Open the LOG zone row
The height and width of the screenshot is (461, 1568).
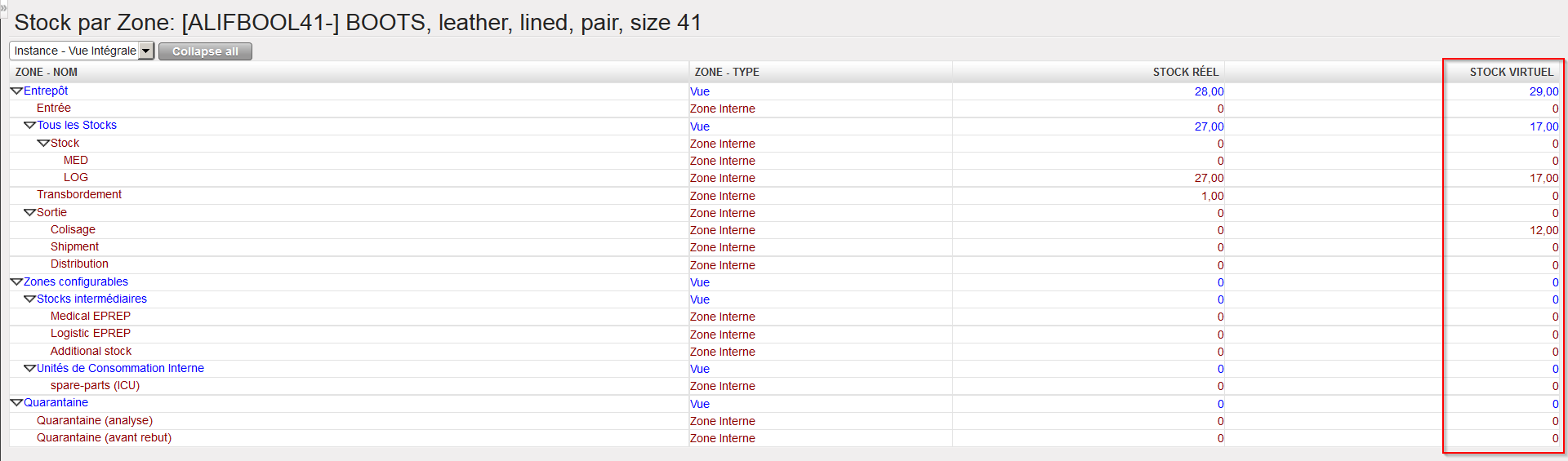(x=76, y=178)
